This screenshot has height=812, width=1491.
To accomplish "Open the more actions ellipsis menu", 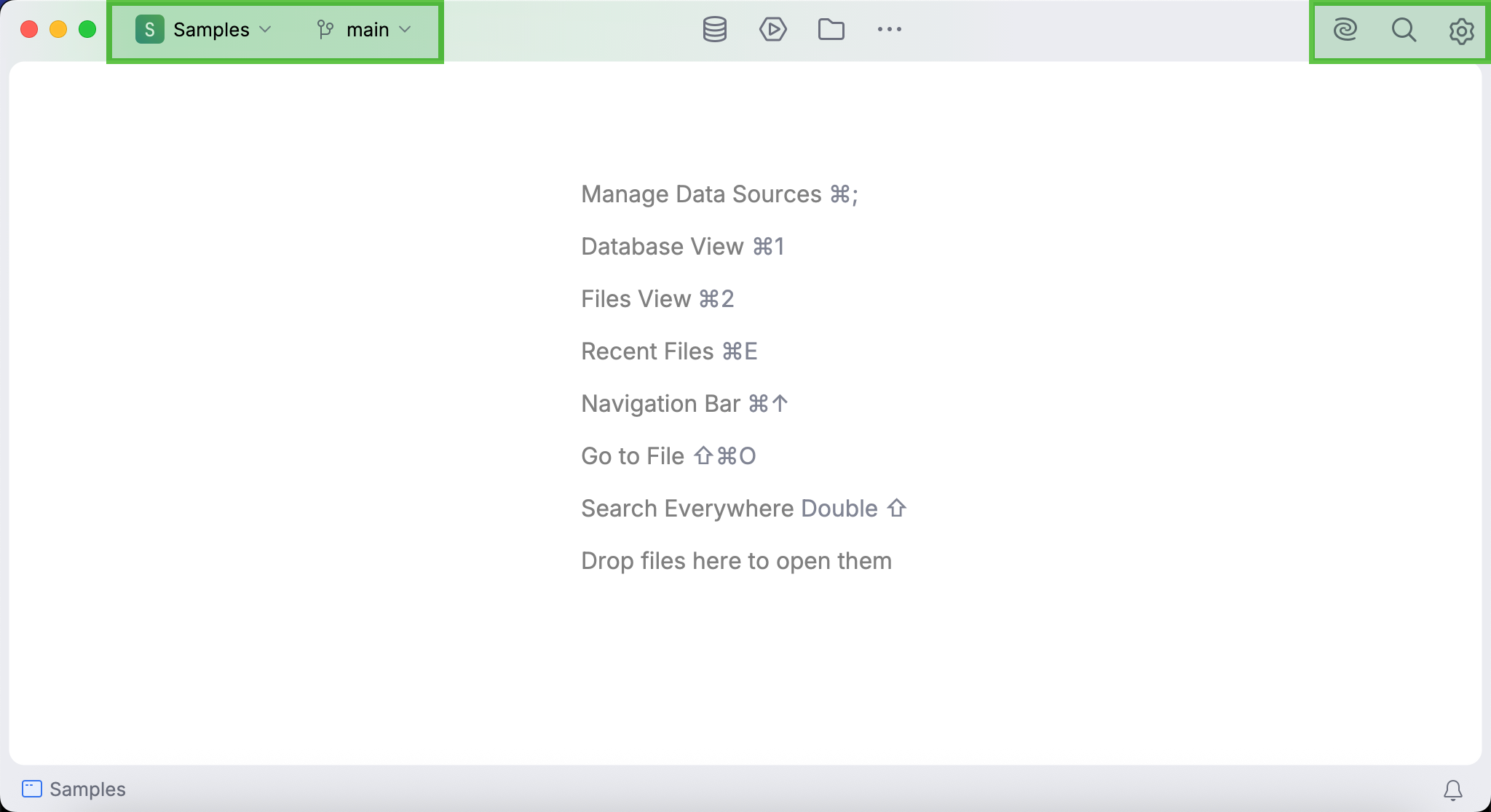I will tap(890, 30).
